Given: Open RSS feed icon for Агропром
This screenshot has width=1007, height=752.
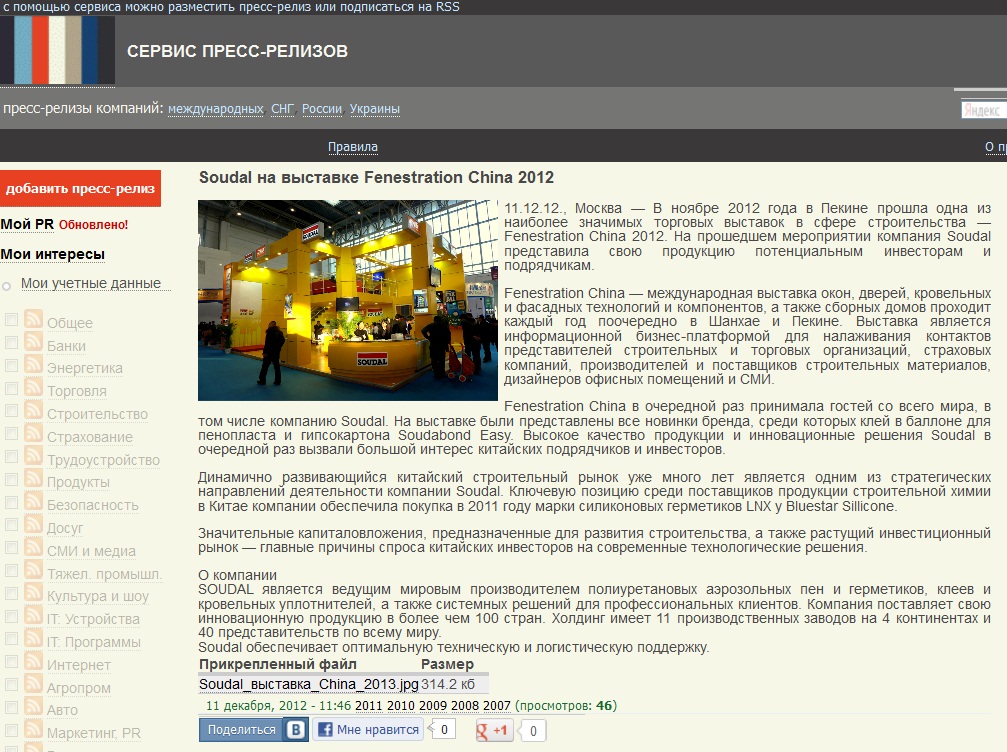Looking at the screenshot, I should [x=33, y=684].
